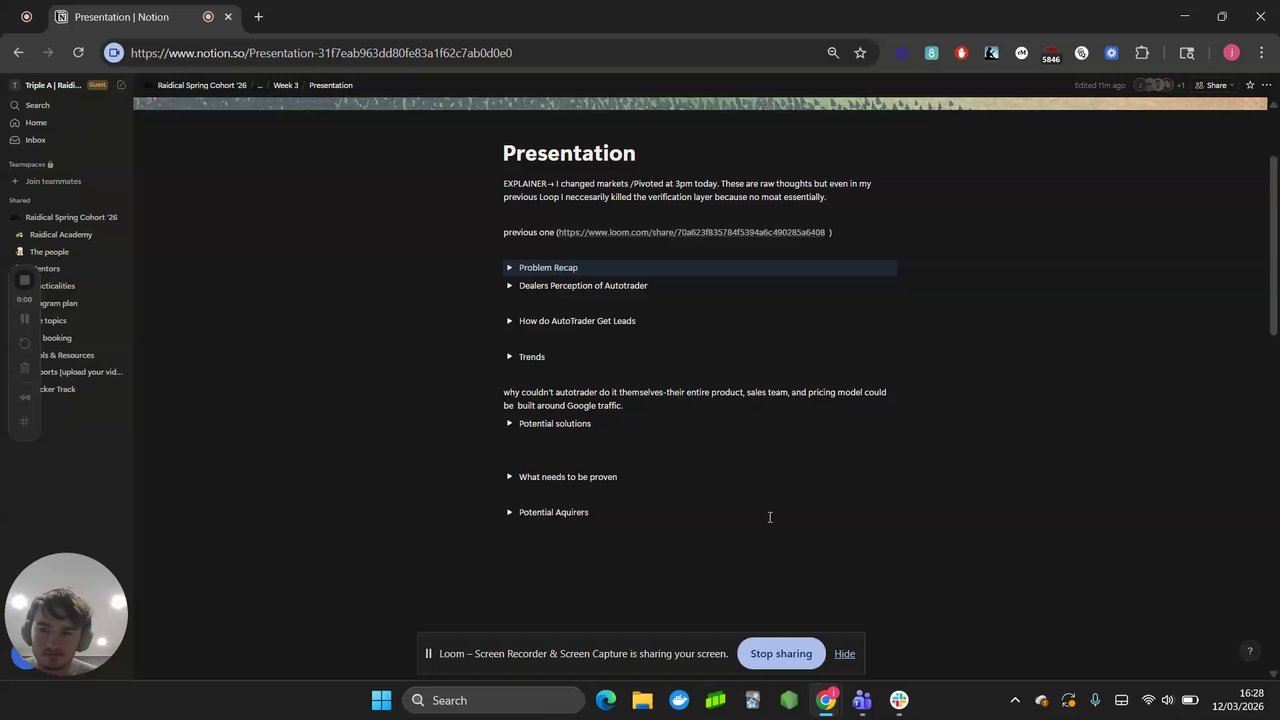Click the address bar URL

[x=321, y=53]
